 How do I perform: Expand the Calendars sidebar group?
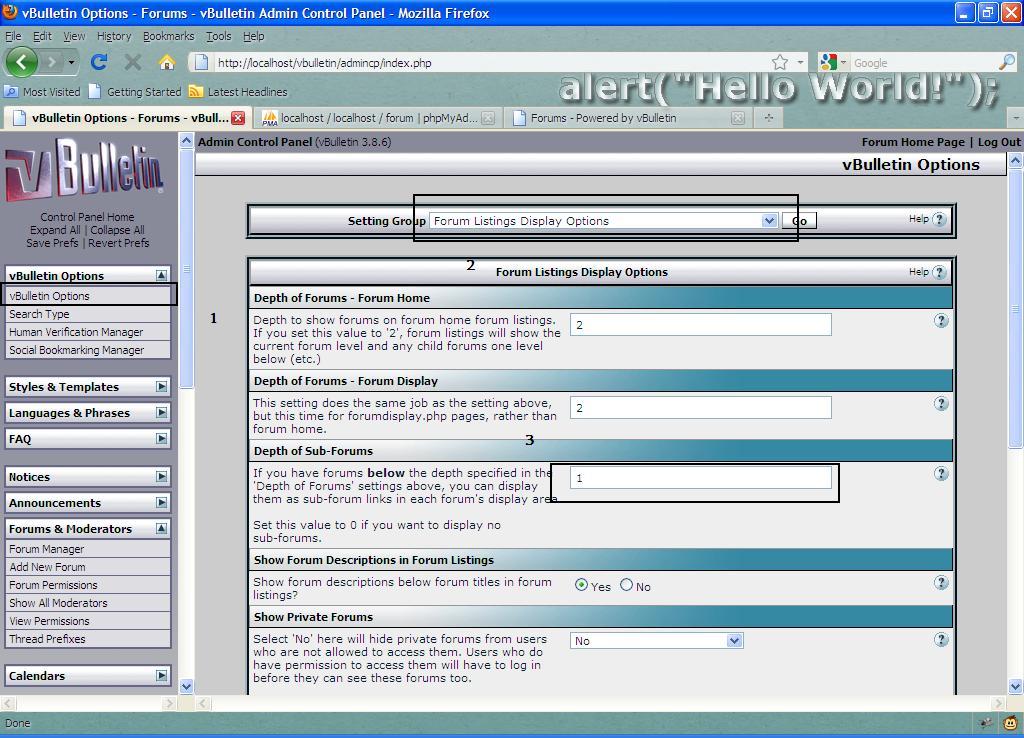pyautogui.click(x=161, y=675)
